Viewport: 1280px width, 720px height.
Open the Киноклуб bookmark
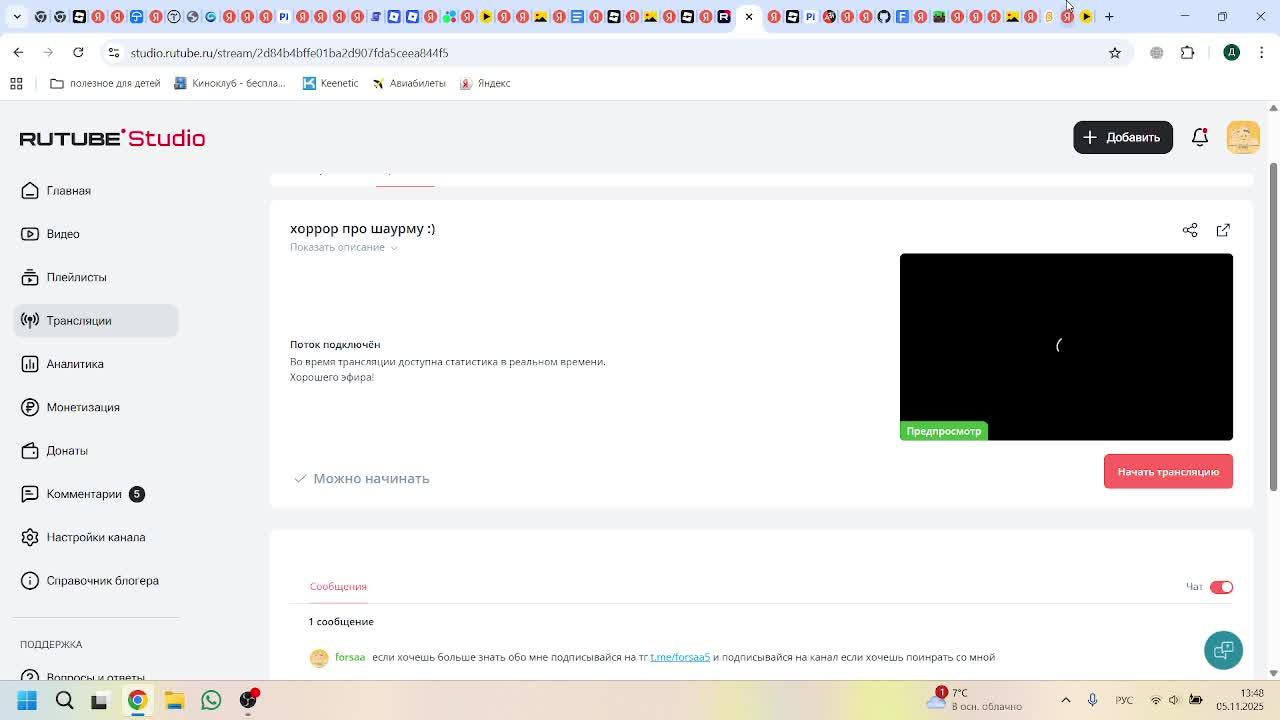click(x=230, y=83)
